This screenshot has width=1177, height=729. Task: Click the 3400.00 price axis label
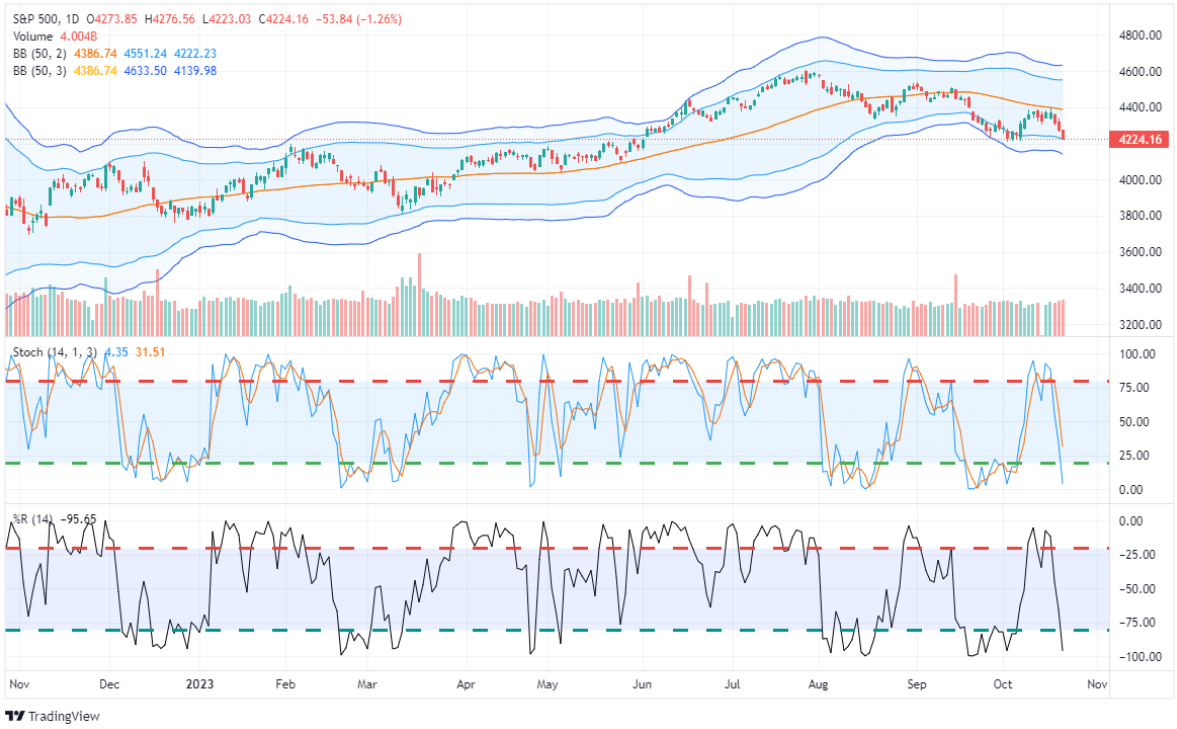(x=1140, y=288)
